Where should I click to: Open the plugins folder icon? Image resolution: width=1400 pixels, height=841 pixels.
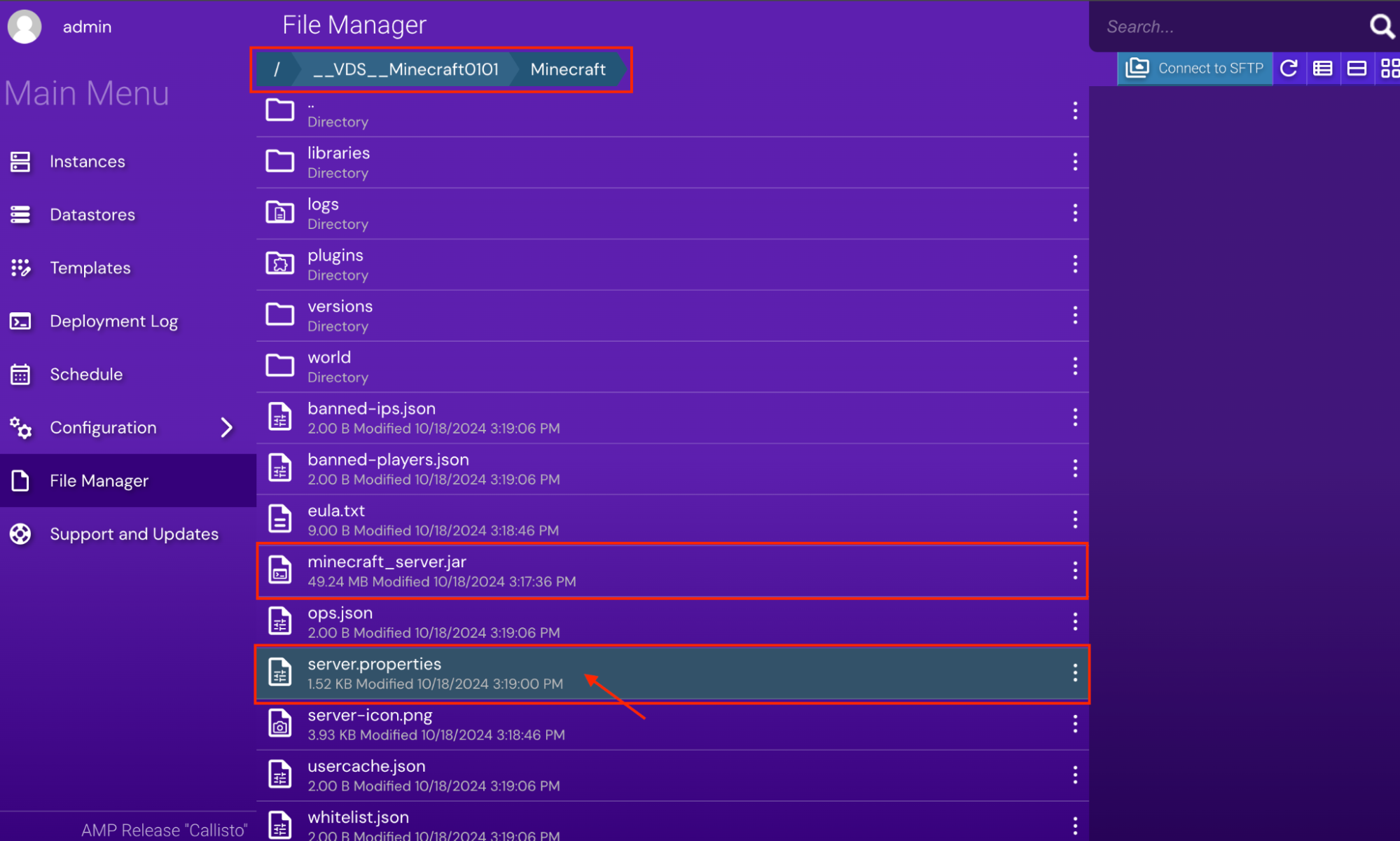pos(280,264)
